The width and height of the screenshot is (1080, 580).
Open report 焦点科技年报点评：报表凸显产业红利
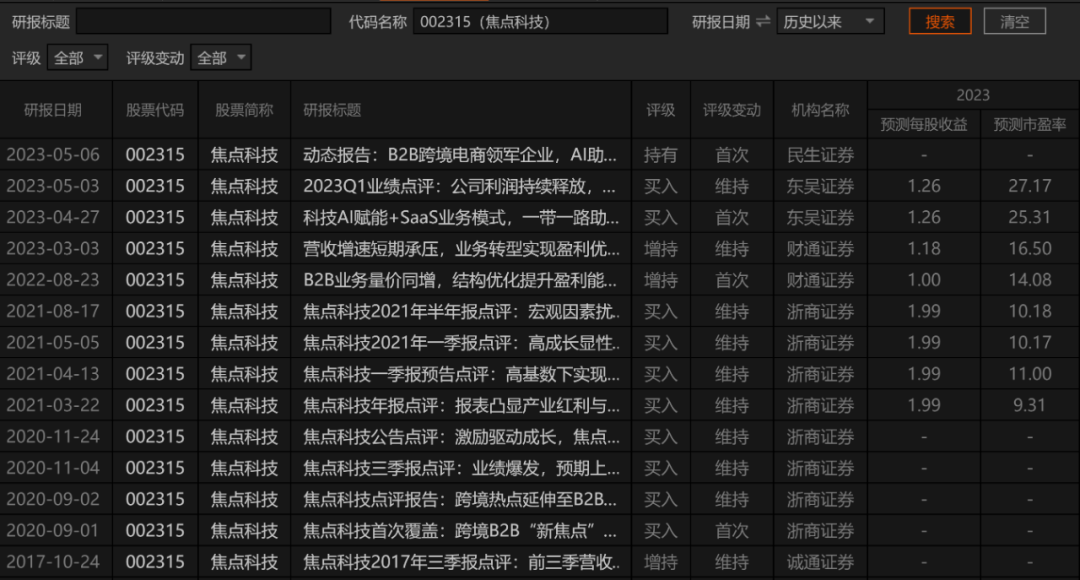pos(461,406)
